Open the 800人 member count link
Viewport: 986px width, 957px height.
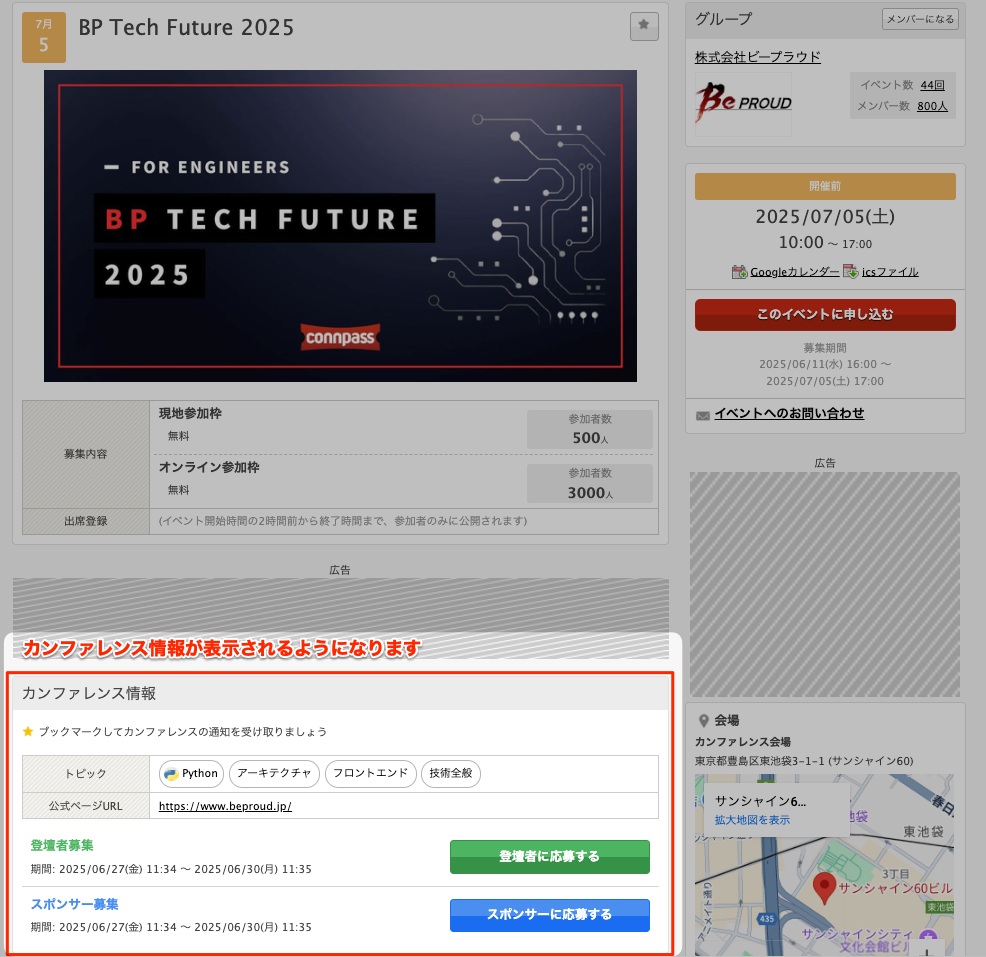(x=932, y=106)
